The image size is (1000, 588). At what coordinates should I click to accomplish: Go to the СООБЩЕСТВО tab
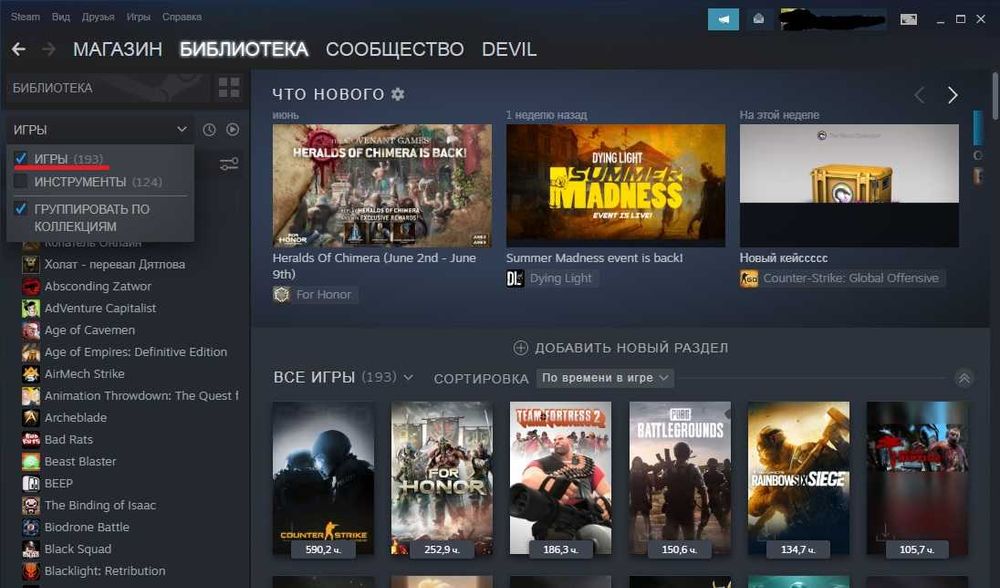pyautogui.click(x=395, y=49)
